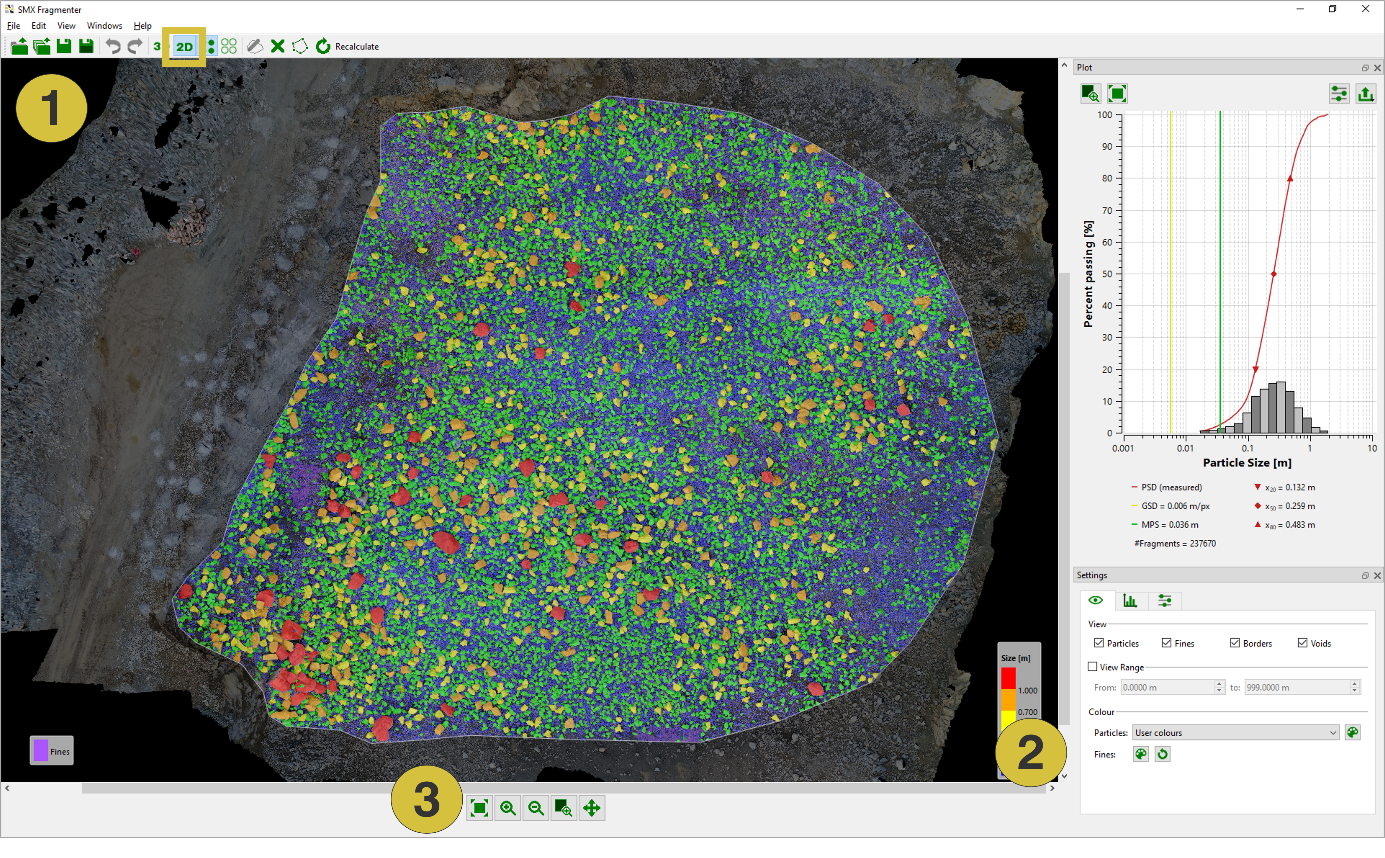Image resolution: width=1385 pixels, height=858 pixels.
Task: Activate zoom-to-region below the image viewer
Action: pos(564,808)
